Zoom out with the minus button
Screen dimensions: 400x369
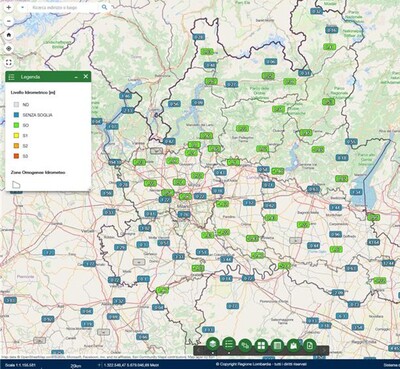coord(9,21)
